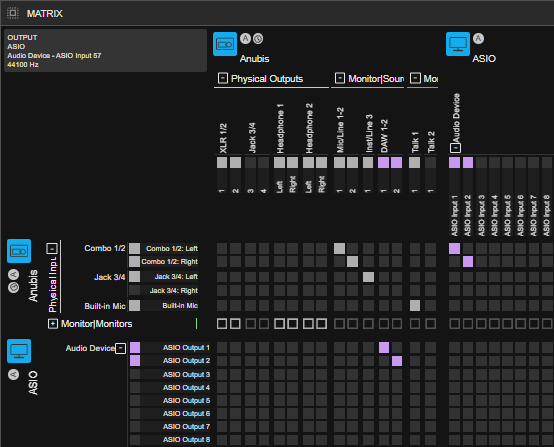
Task: Toggle the Jack 3/4 channel 3 header indicator
Action: tap(250, 163)
